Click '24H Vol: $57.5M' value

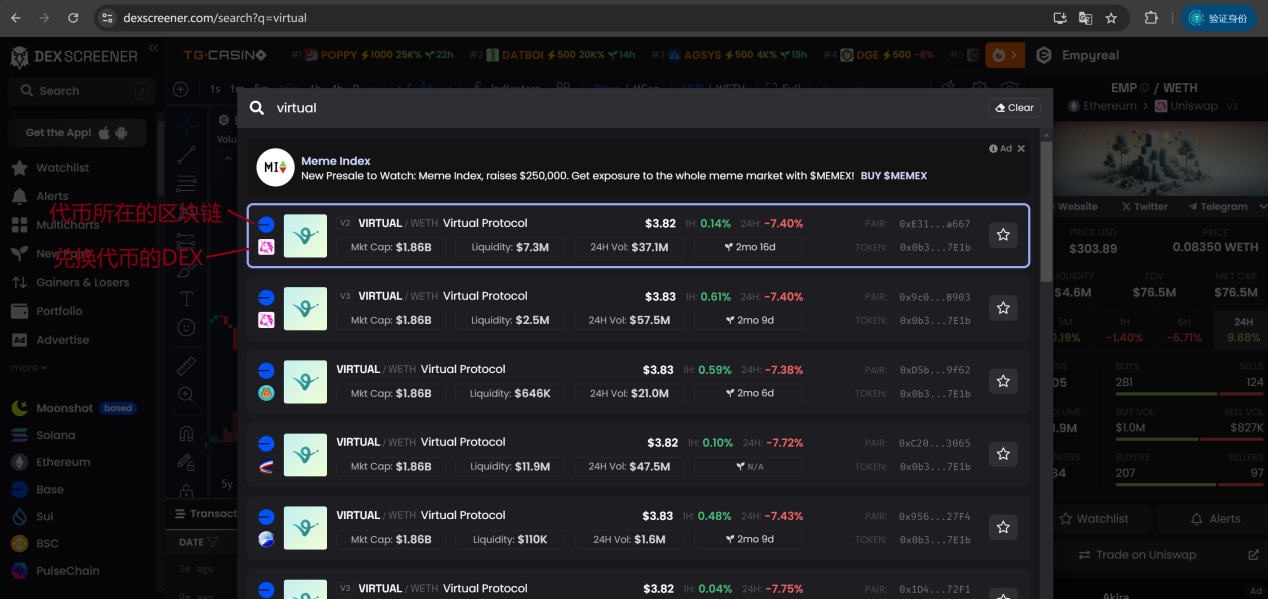pos(629,320)
